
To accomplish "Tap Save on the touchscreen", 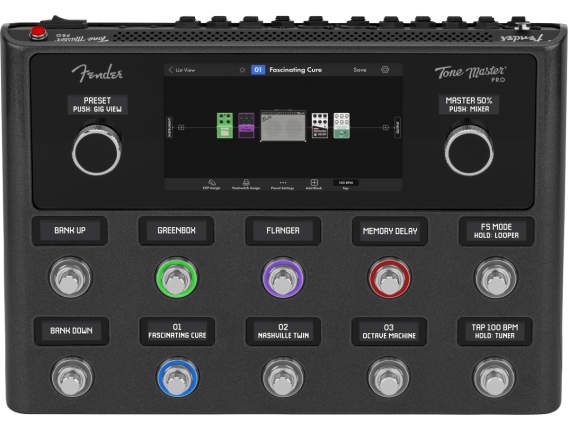I will pyautogui.click(x=360, y=70).
